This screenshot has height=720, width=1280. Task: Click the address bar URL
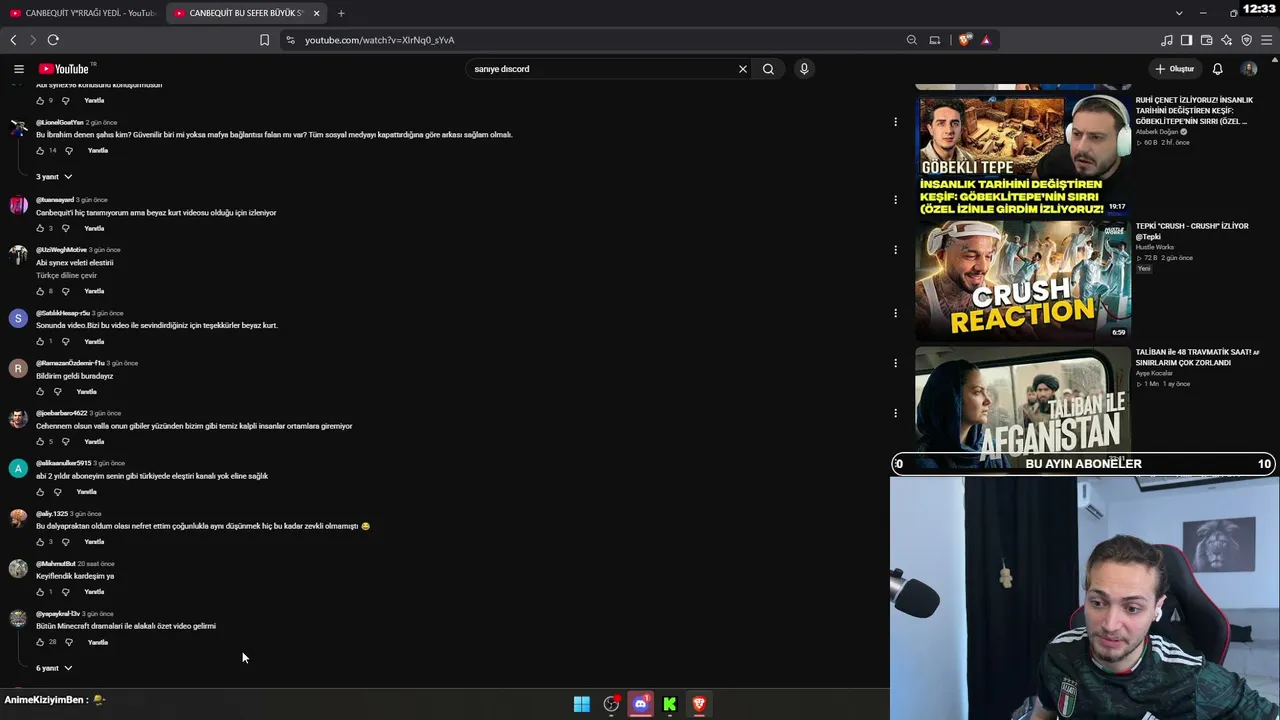click(x=380, y=40)
